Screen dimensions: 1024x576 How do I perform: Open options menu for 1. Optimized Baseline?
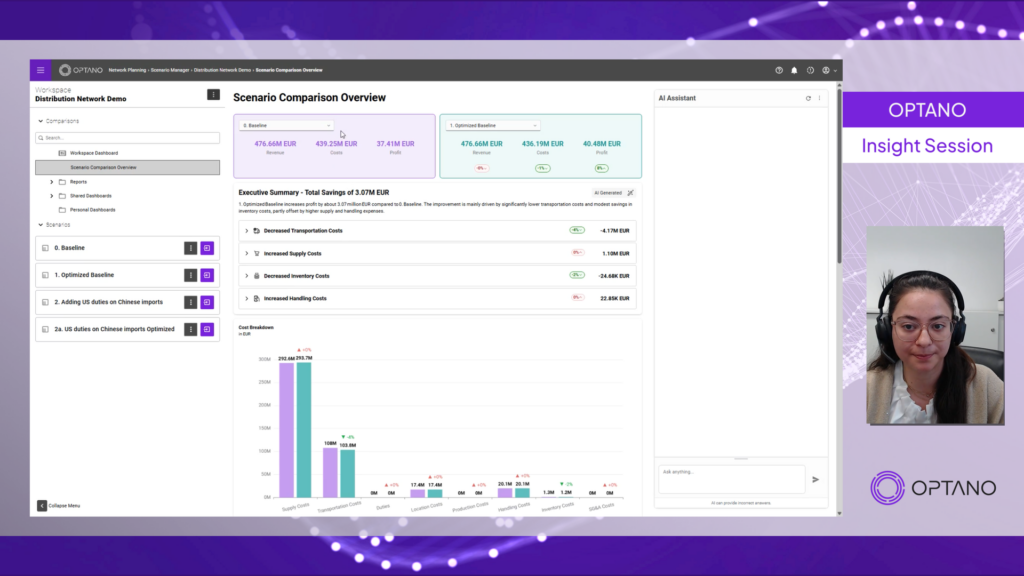tap(190, 275)
